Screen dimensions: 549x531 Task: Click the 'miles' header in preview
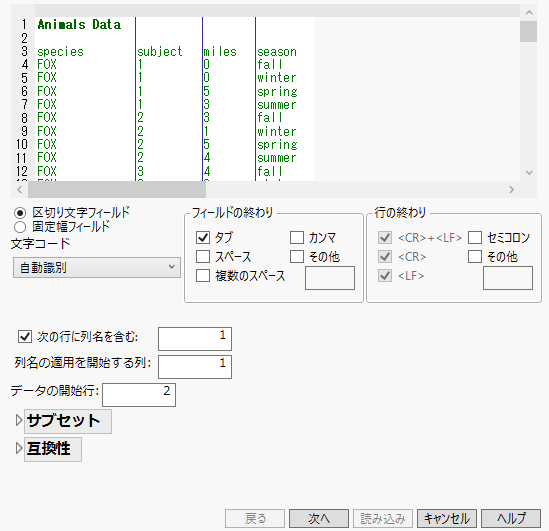[x=220, y=52]
